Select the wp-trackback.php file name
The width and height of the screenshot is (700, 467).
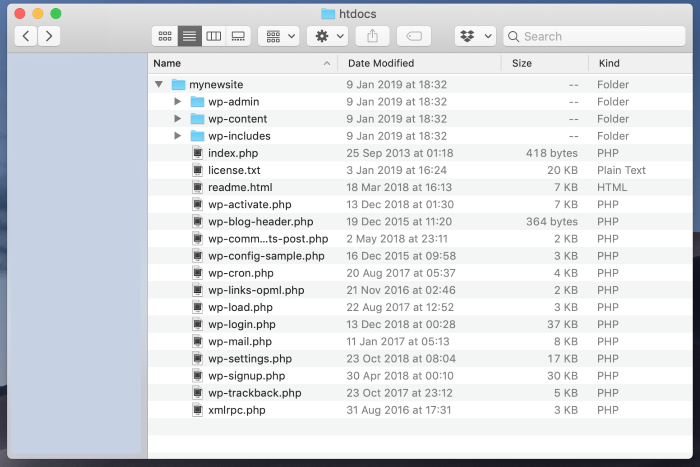click(255, 393)
